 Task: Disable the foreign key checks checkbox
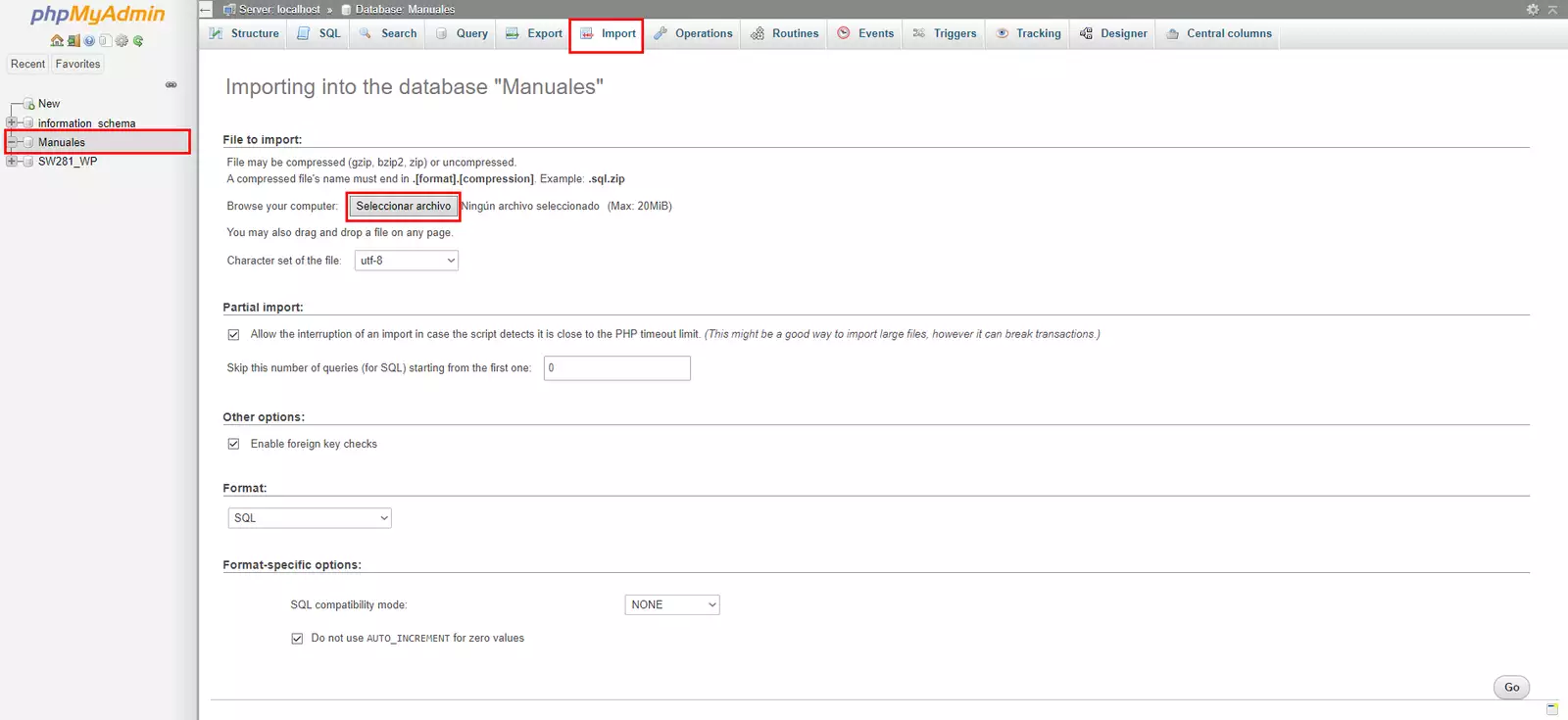pyautogui.click(x=233, y=445)
